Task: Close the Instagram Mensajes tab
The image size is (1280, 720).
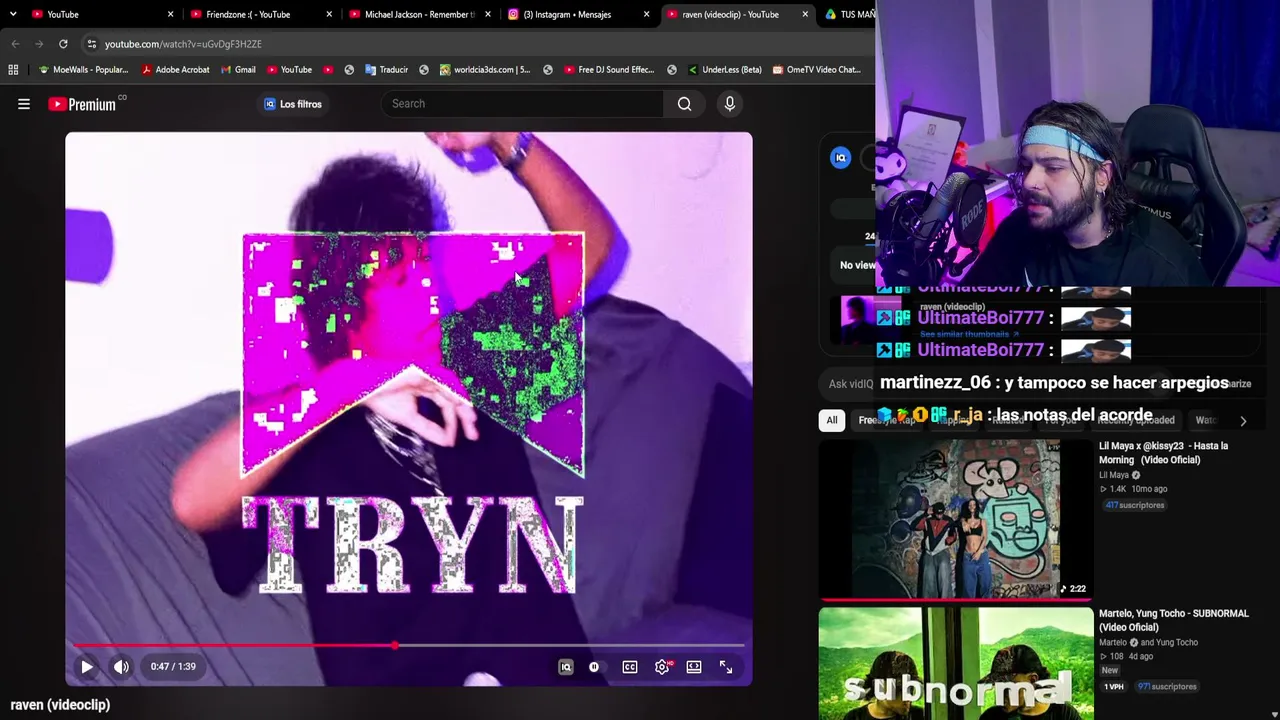Action: pyautogui.click(x=646, y=14)
